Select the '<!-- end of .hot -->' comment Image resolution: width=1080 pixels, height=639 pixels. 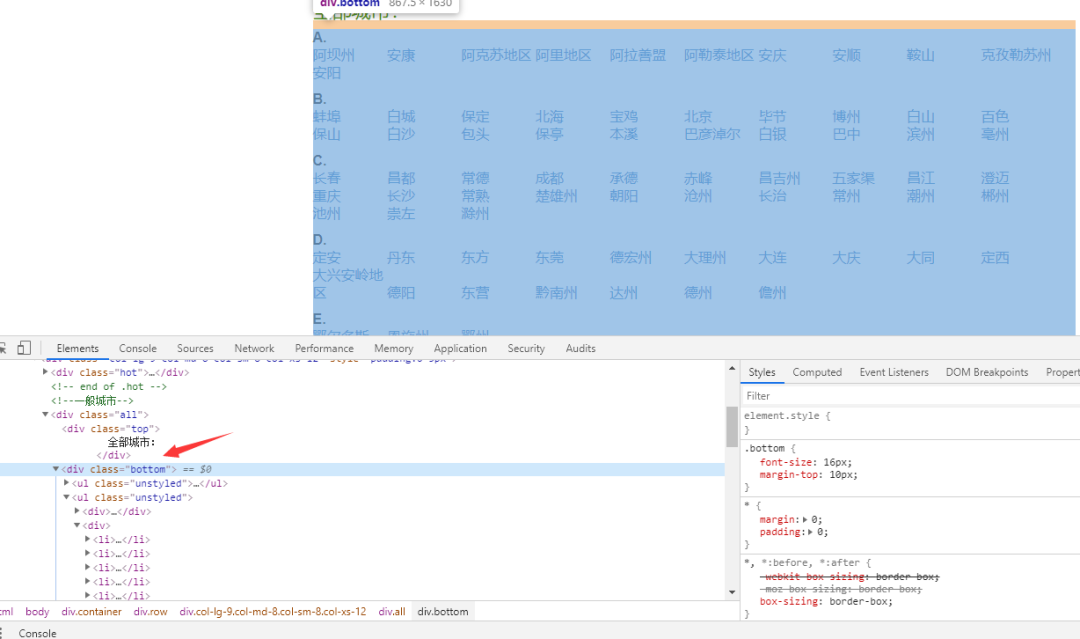(109, 386)
